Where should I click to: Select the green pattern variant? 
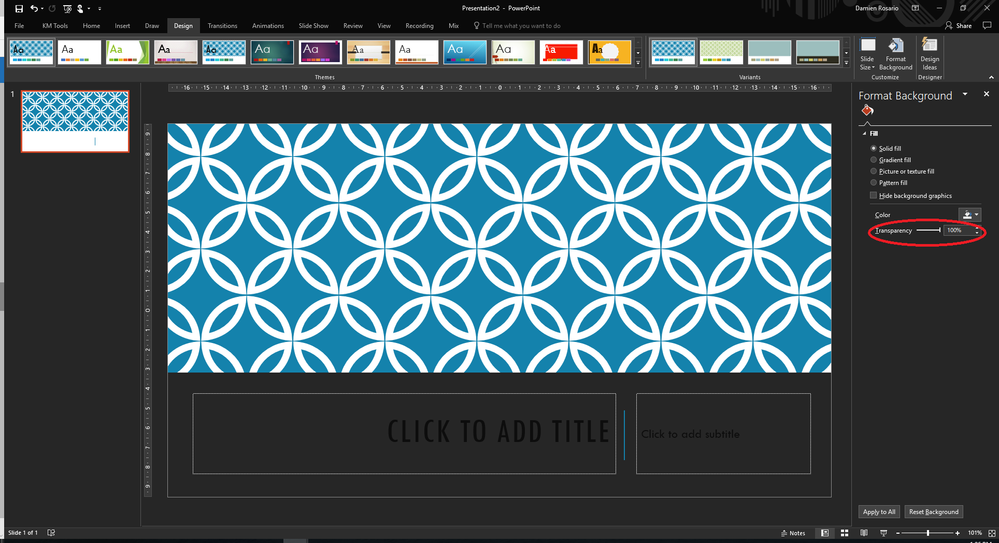(x=721, y=52)
